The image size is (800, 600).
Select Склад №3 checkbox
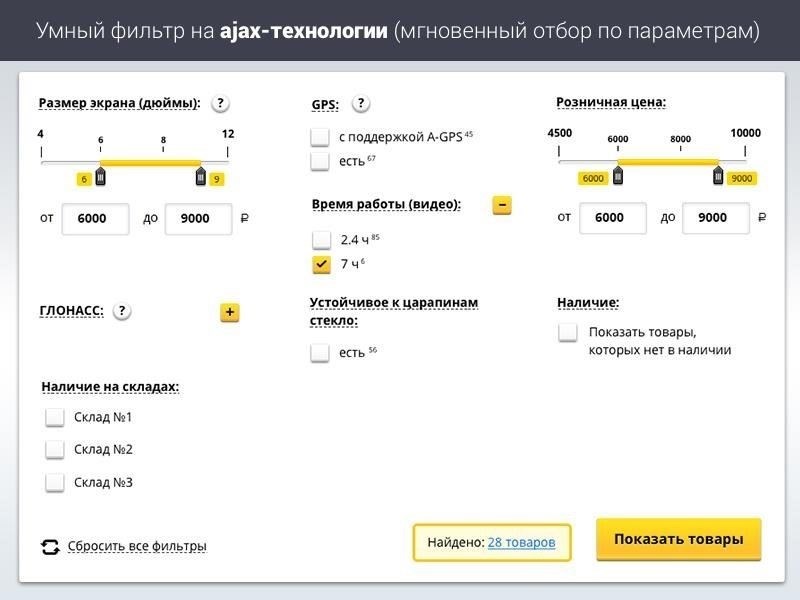tap(55, 482)
